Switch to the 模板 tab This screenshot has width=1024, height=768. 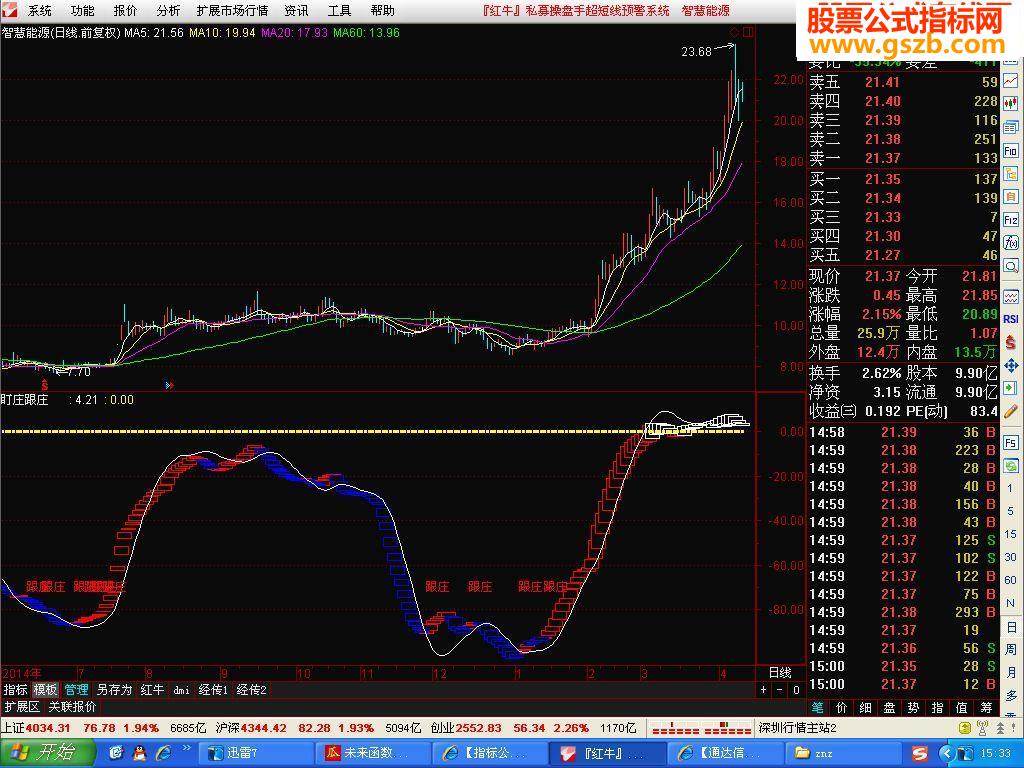pos(46,690)
